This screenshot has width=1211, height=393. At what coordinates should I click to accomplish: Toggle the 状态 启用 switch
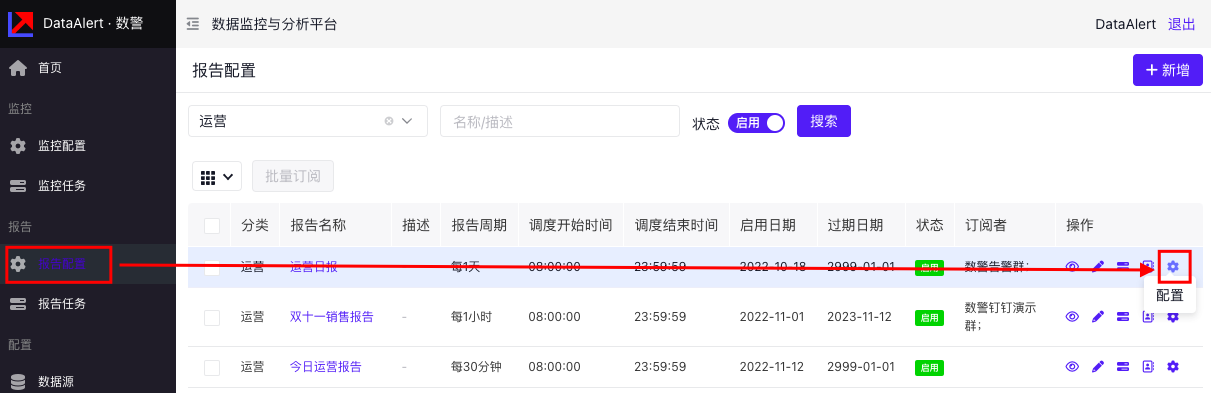click(x=756, y=122)
